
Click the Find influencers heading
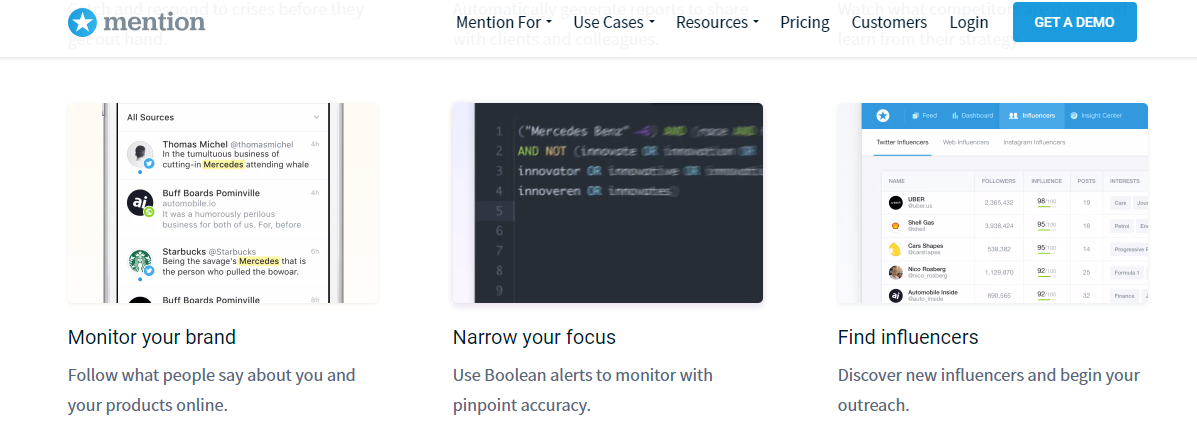click(908, 337)
